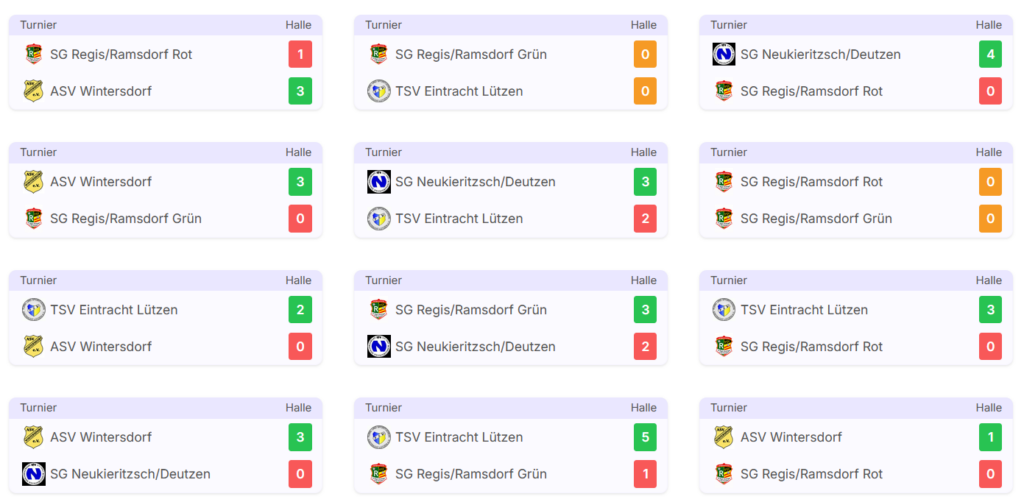
Task: Select ASV Wintersdorf name in match against Regis/Ramsdorf Grün
Action: (101, 182)
